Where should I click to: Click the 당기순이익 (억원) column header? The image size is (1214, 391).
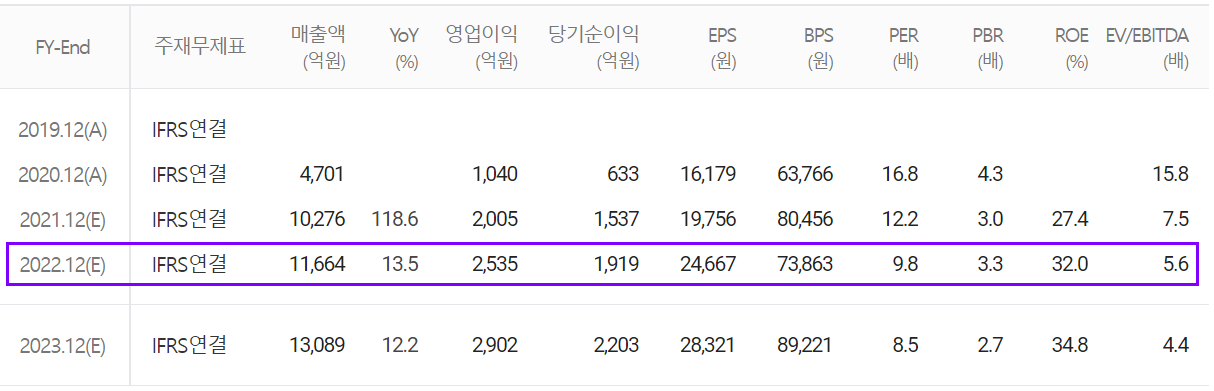[594, 47]
